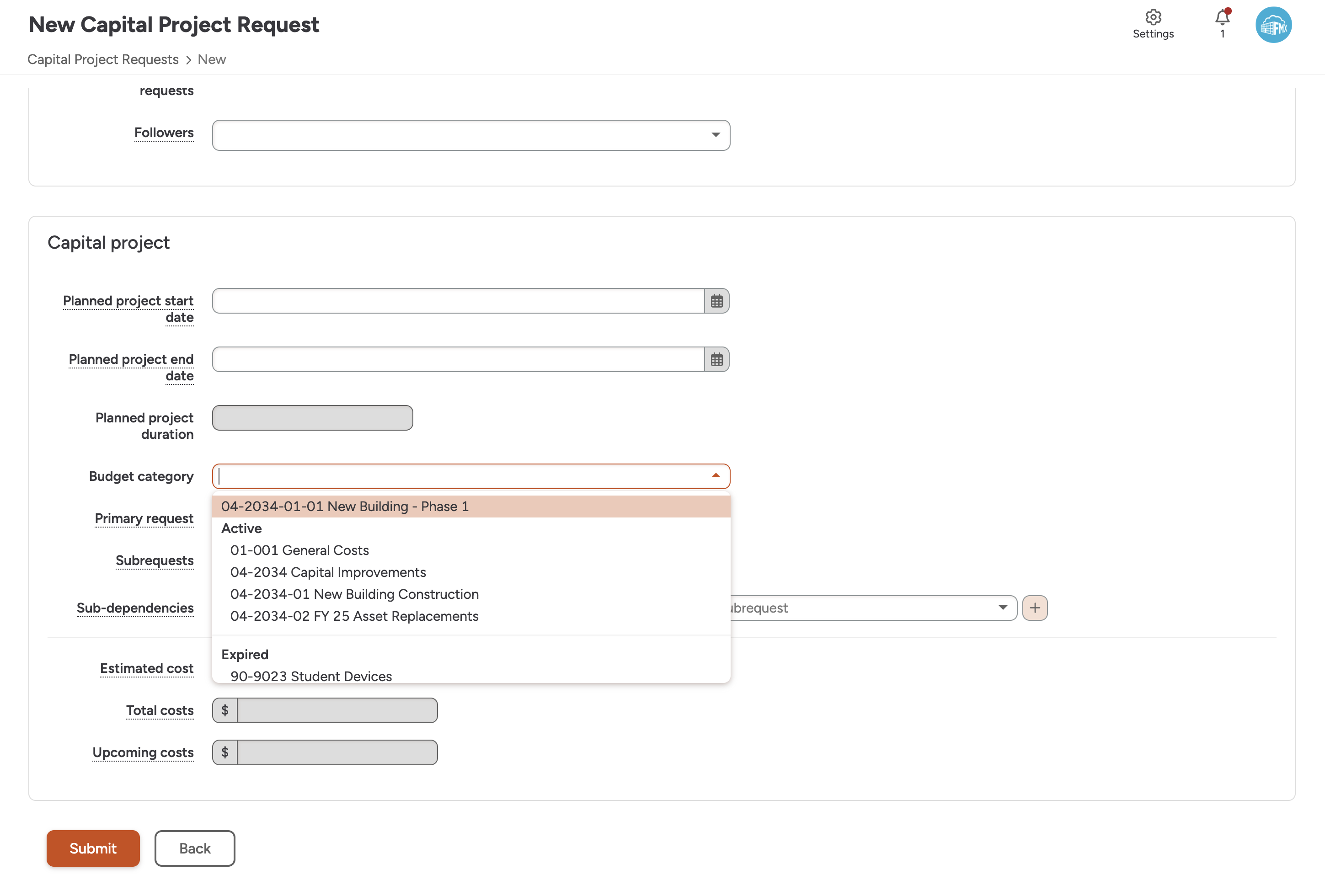Expand the Followers dropdown
1325x896 pixels.
pyautogui.click(x=716, y=135)
